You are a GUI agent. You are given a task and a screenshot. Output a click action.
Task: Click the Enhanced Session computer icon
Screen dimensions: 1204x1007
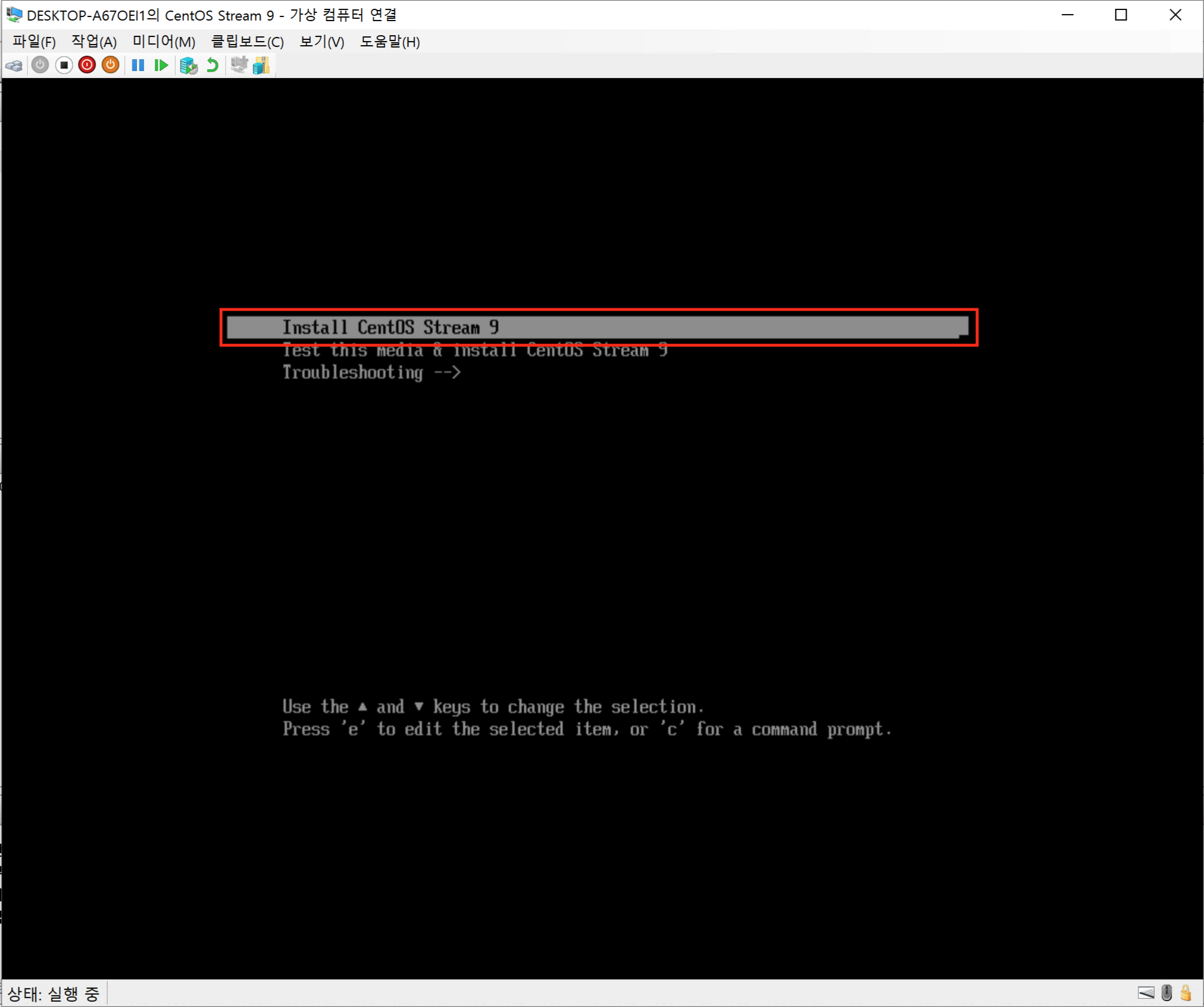tap(239, 64)
